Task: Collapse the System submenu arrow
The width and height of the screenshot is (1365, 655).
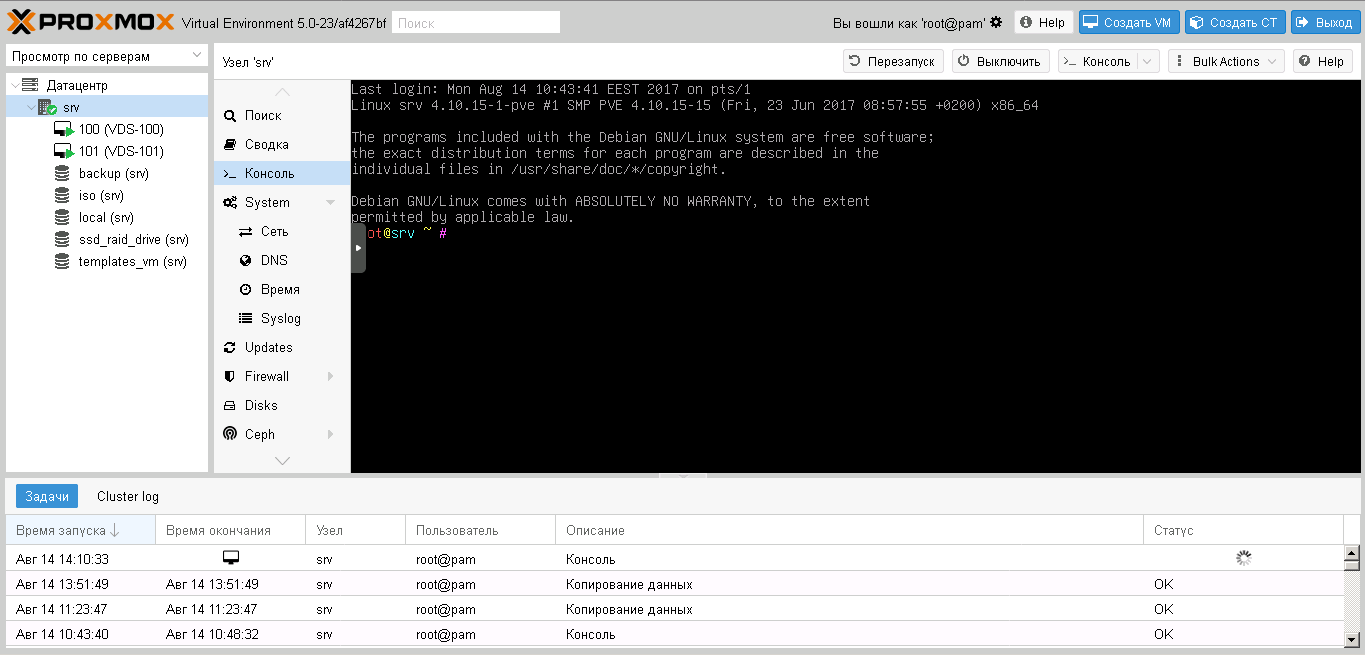Action: (330, 202)
